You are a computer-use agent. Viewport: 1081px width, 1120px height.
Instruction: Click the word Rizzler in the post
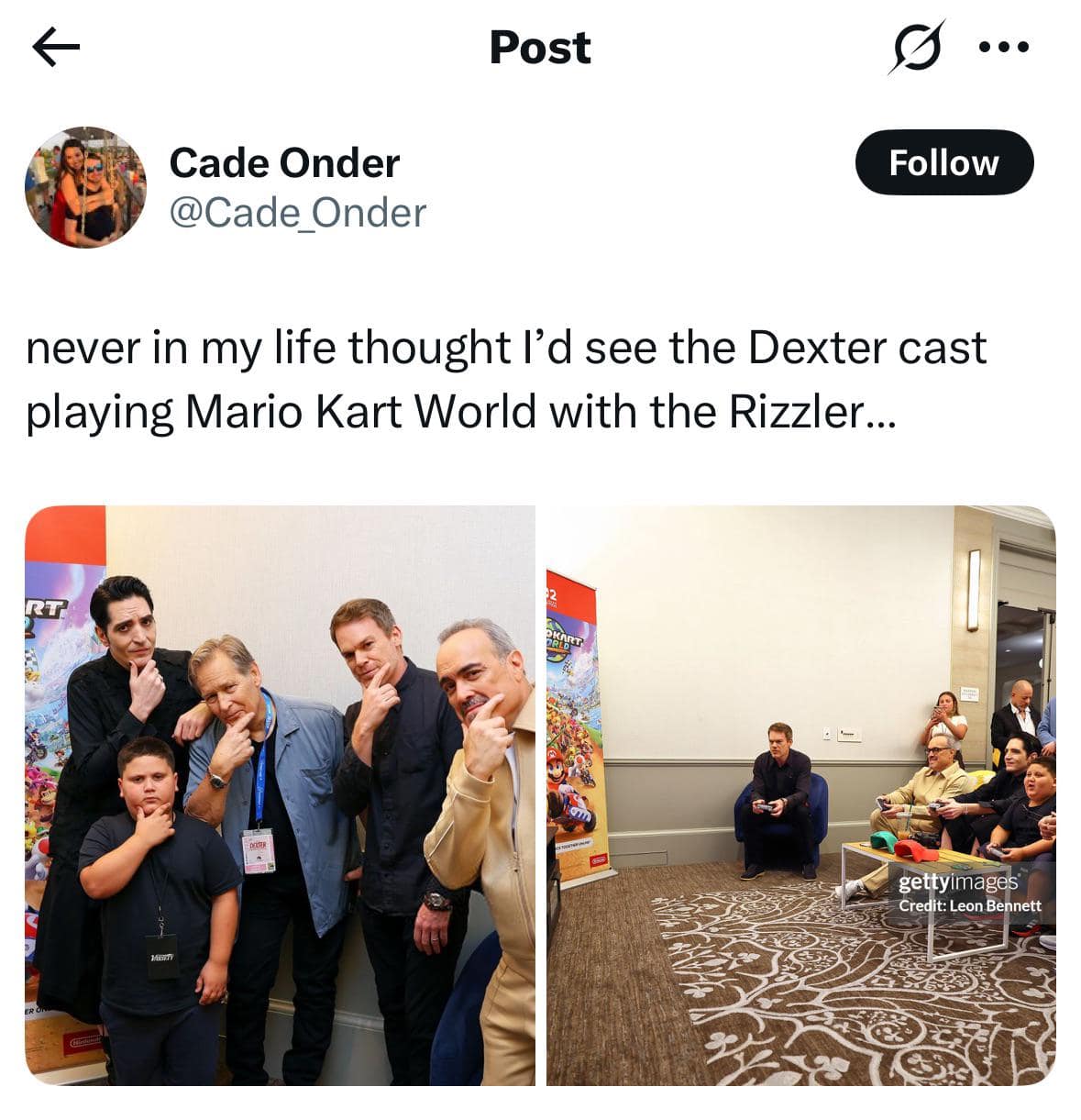pyautogui.click(x=797, y=412)
